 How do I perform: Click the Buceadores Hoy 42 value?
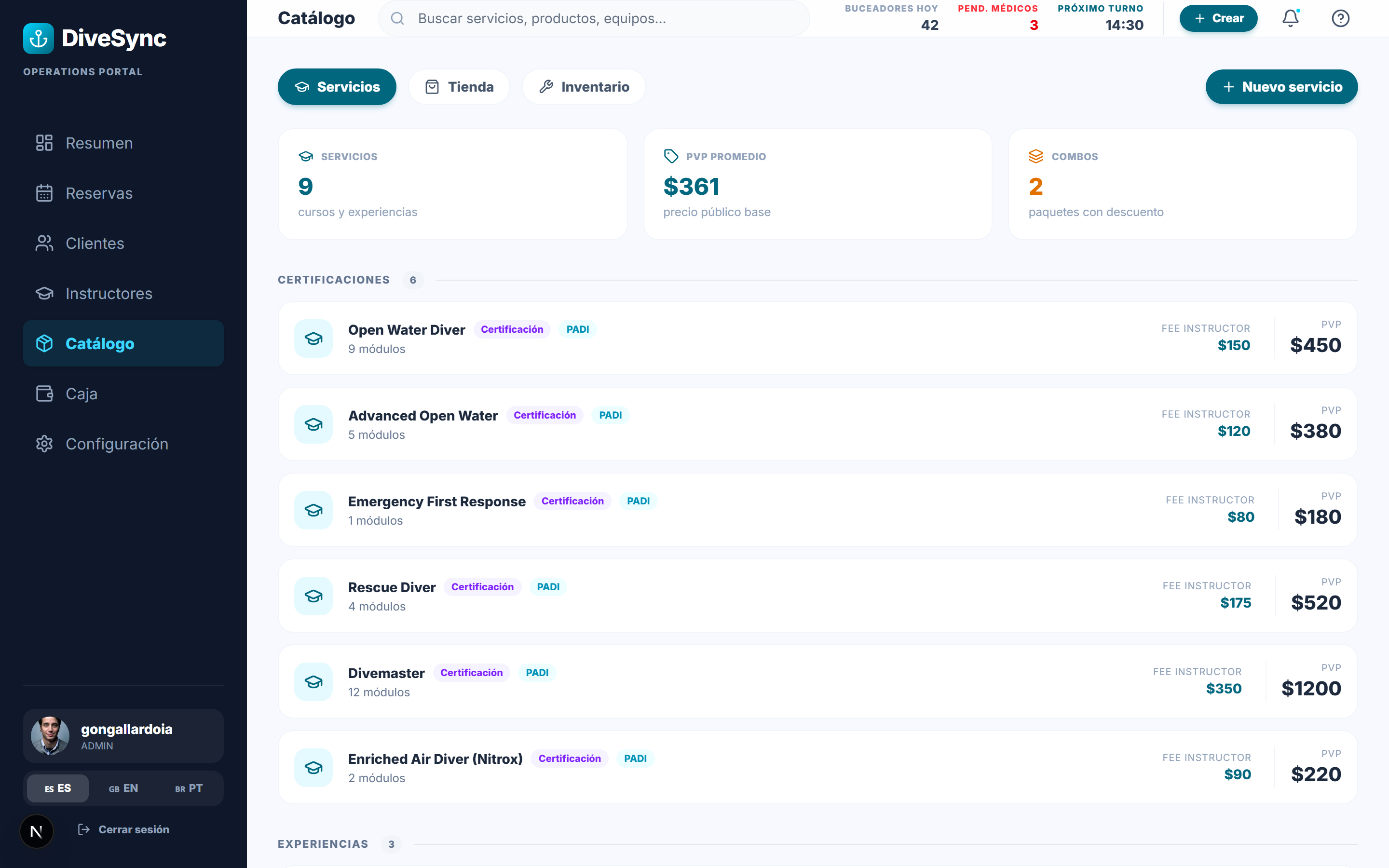929,25
